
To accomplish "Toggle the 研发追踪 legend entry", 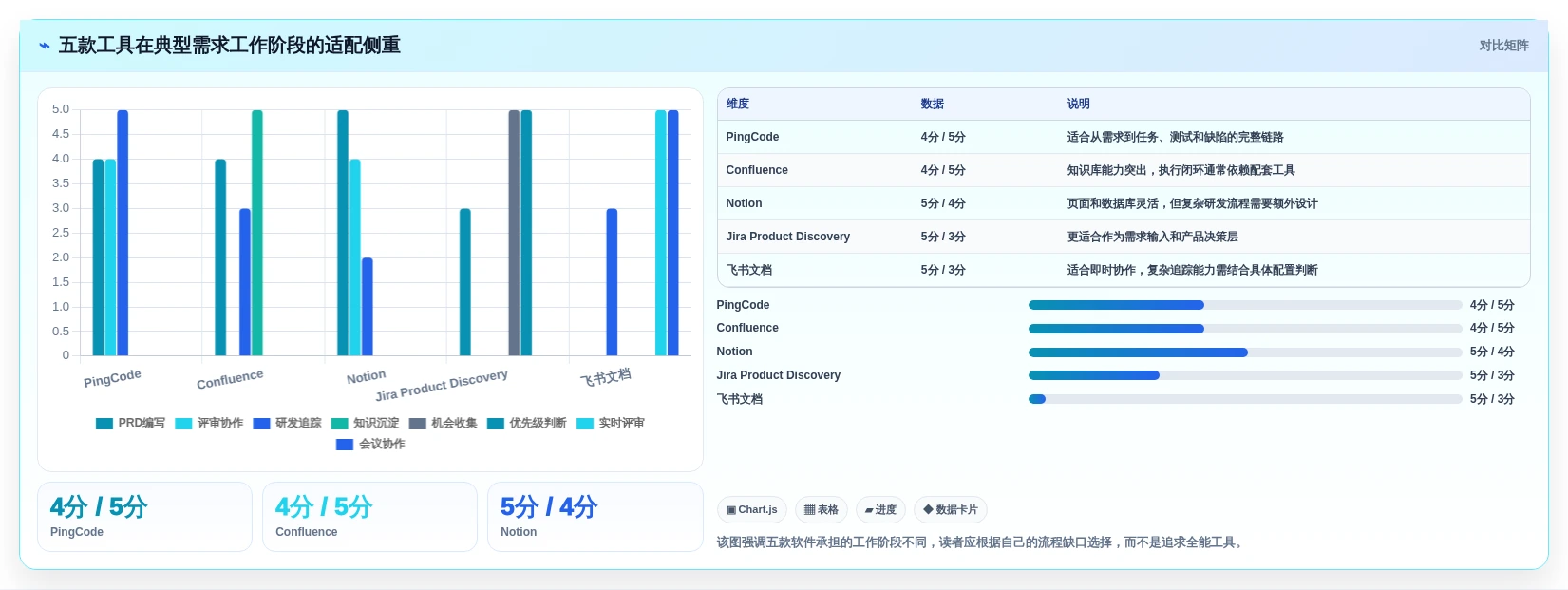I will (x=287, y=424).
